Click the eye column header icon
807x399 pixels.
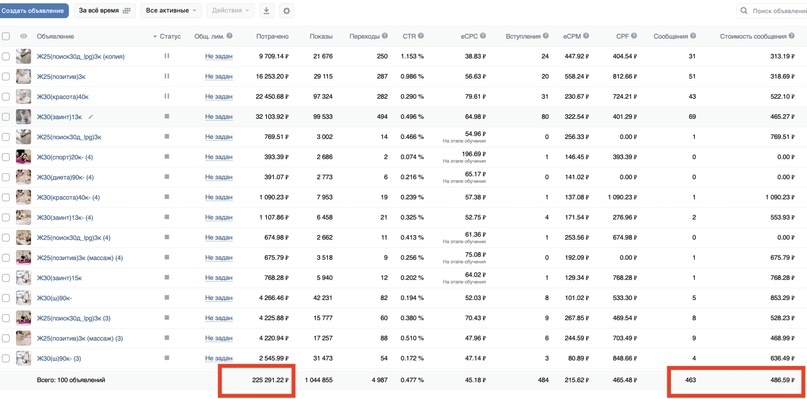tap(23, 36)
